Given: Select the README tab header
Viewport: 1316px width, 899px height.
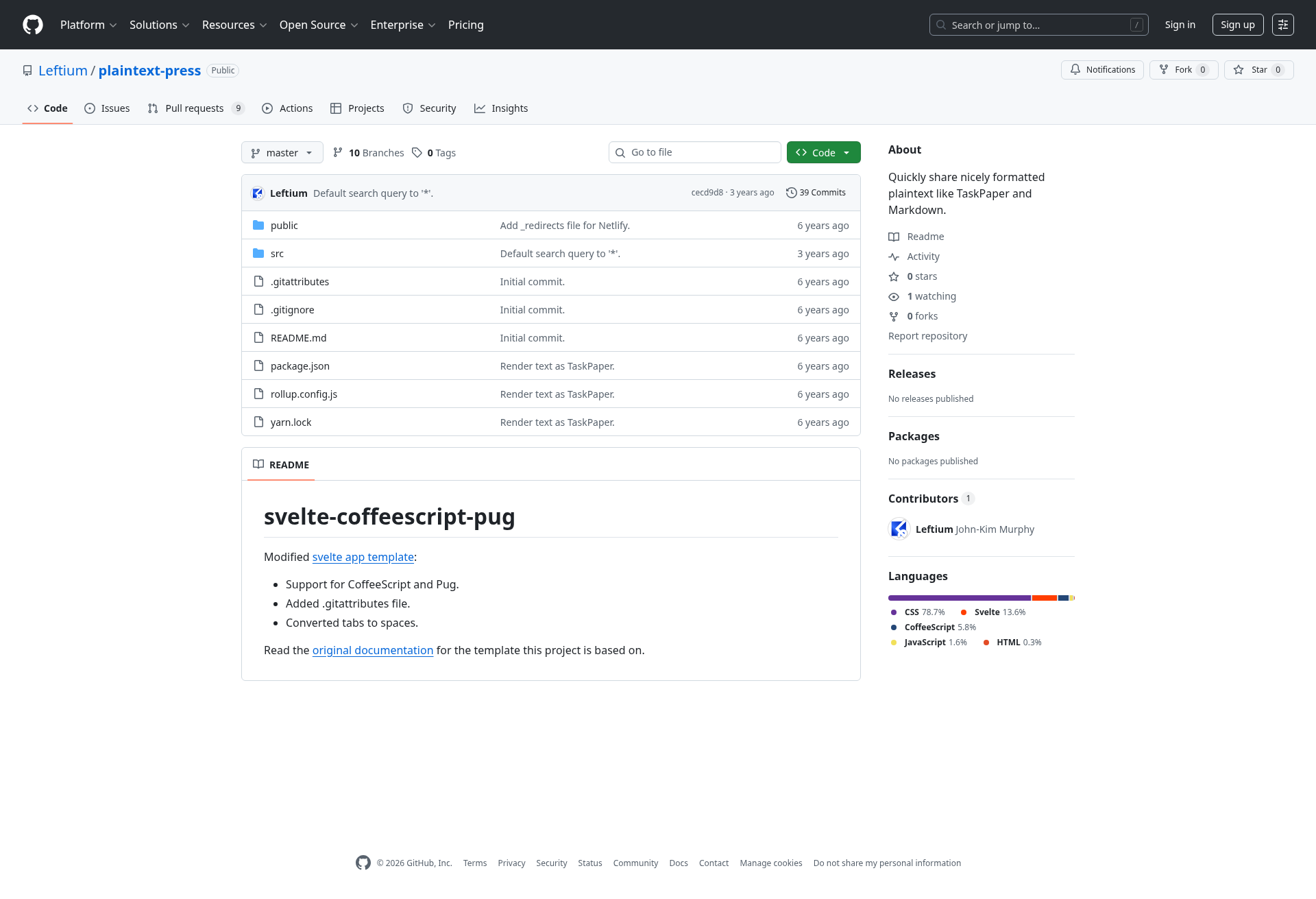Looking at the screenshot, I should pyautogui.click(x=281, y=464).
